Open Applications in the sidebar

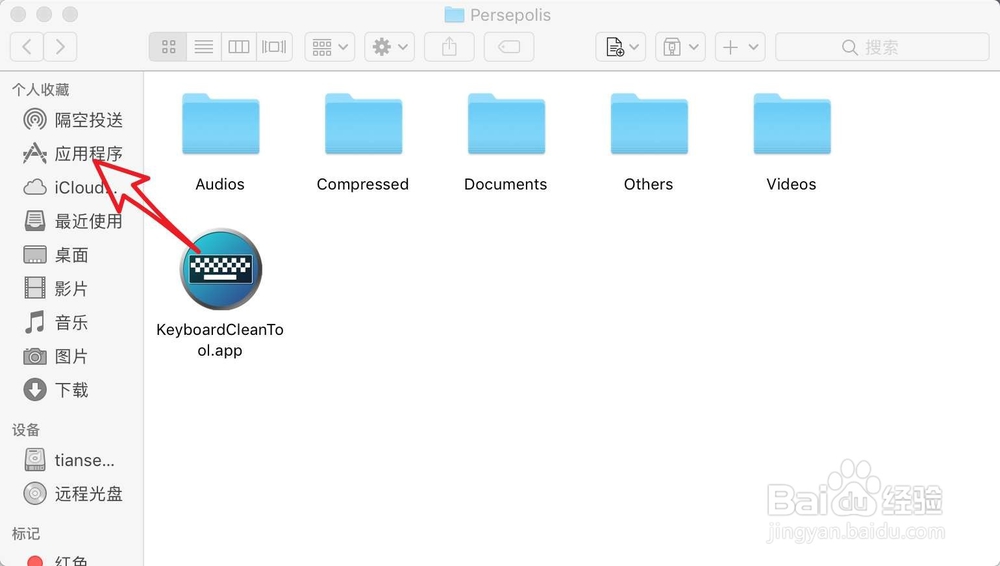pos(73,153)
